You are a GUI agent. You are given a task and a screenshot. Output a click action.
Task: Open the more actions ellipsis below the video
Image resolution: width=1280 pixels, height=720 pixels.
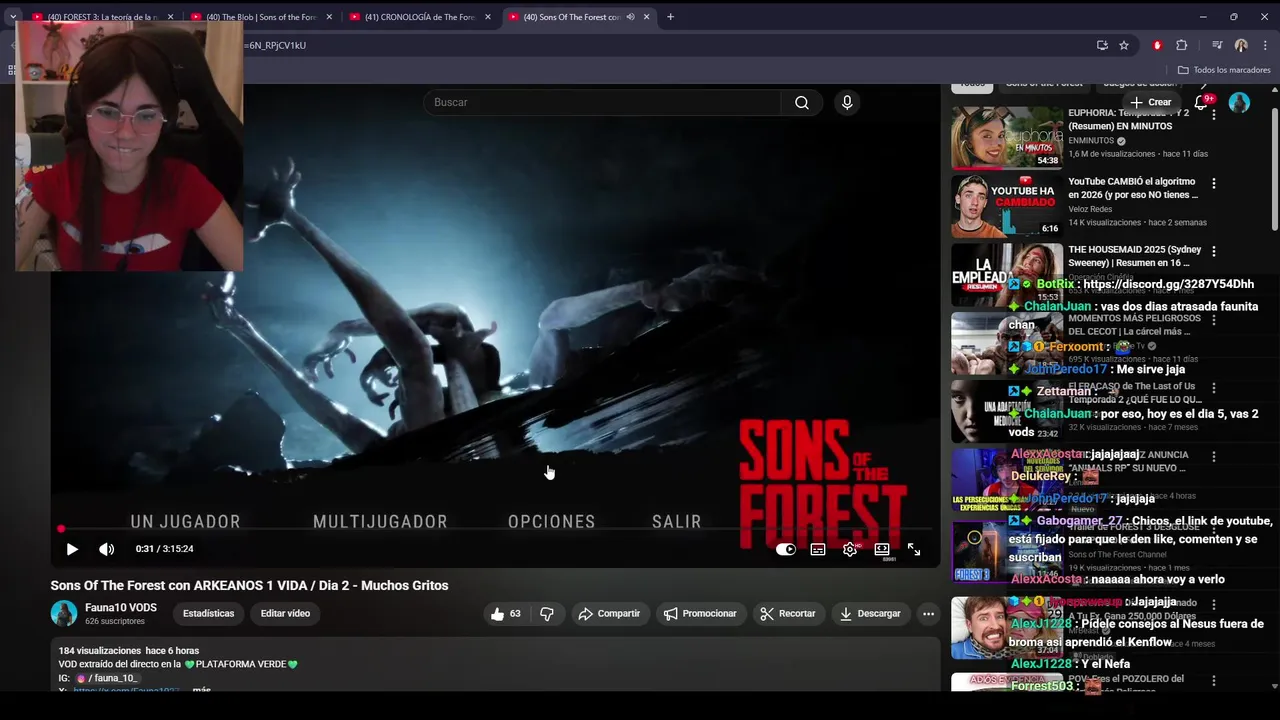[928, 614]
